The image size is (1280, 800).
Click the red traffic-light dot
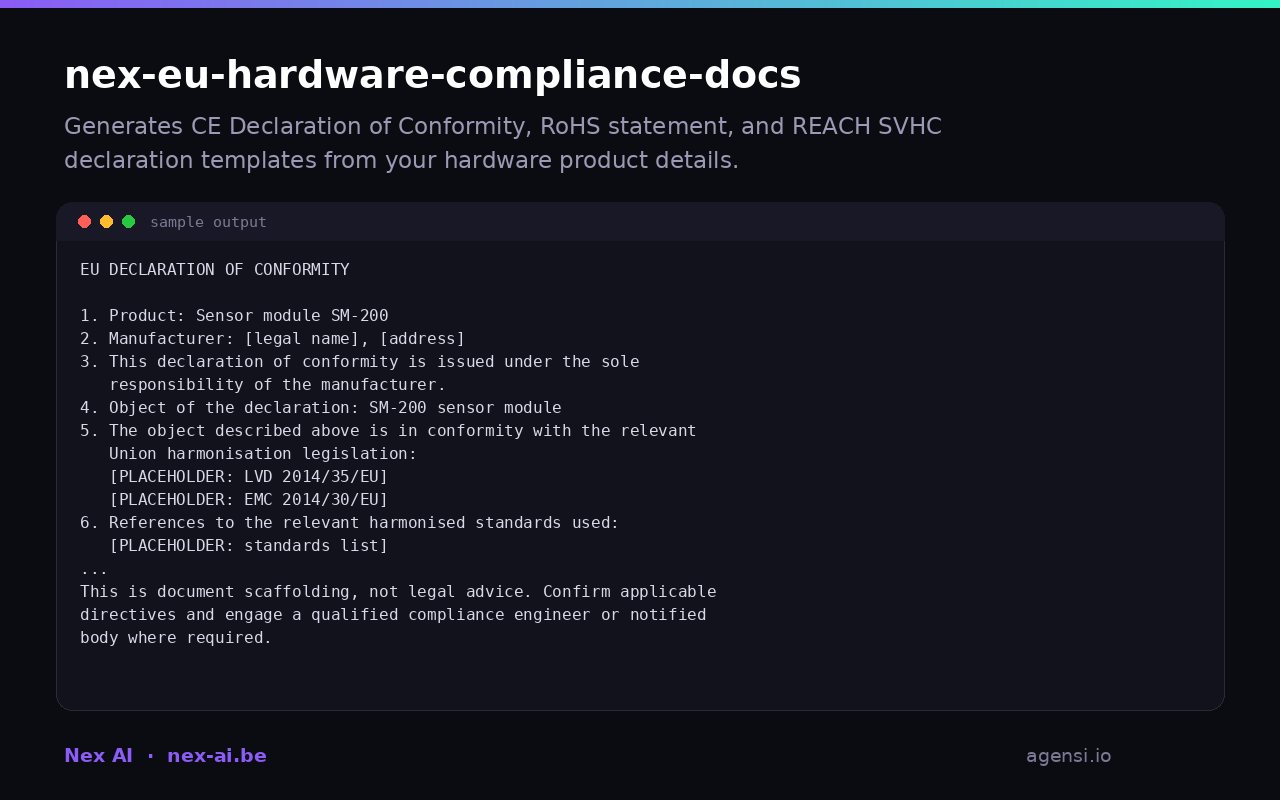(84, 222)
